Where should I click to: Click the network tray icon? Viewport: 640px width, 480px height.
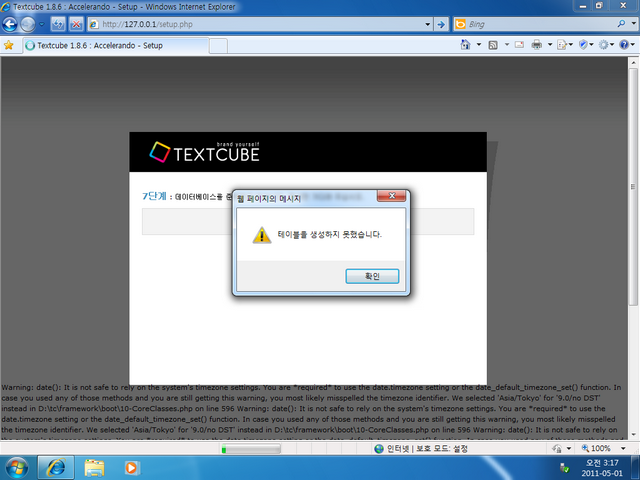coord(564,468)
